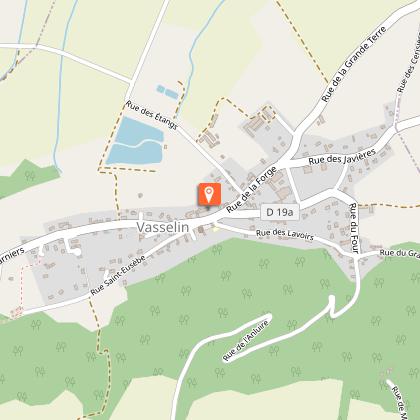Click the large blue pond
This screenshot has width=420, height=420.
(x=135, y=141)
